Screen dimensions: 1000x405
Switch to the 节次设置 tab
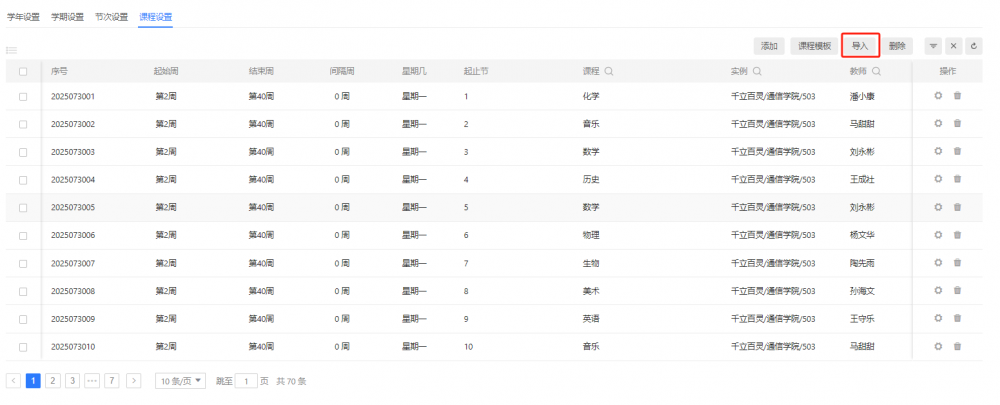(111, 17)
